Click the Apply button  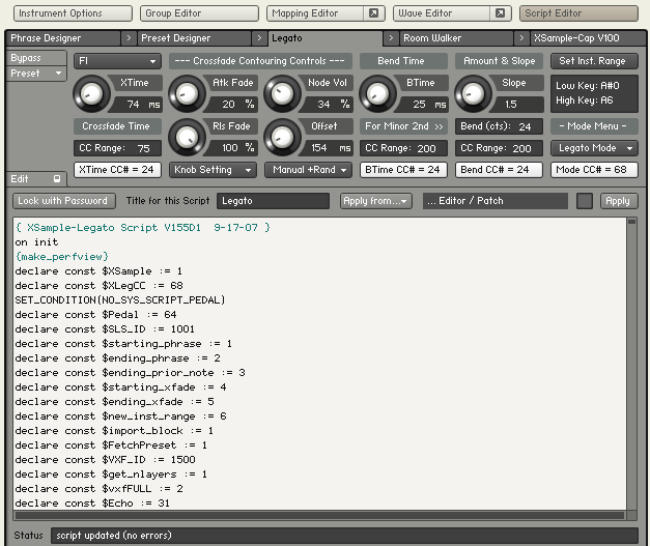(x=618, y=201)
